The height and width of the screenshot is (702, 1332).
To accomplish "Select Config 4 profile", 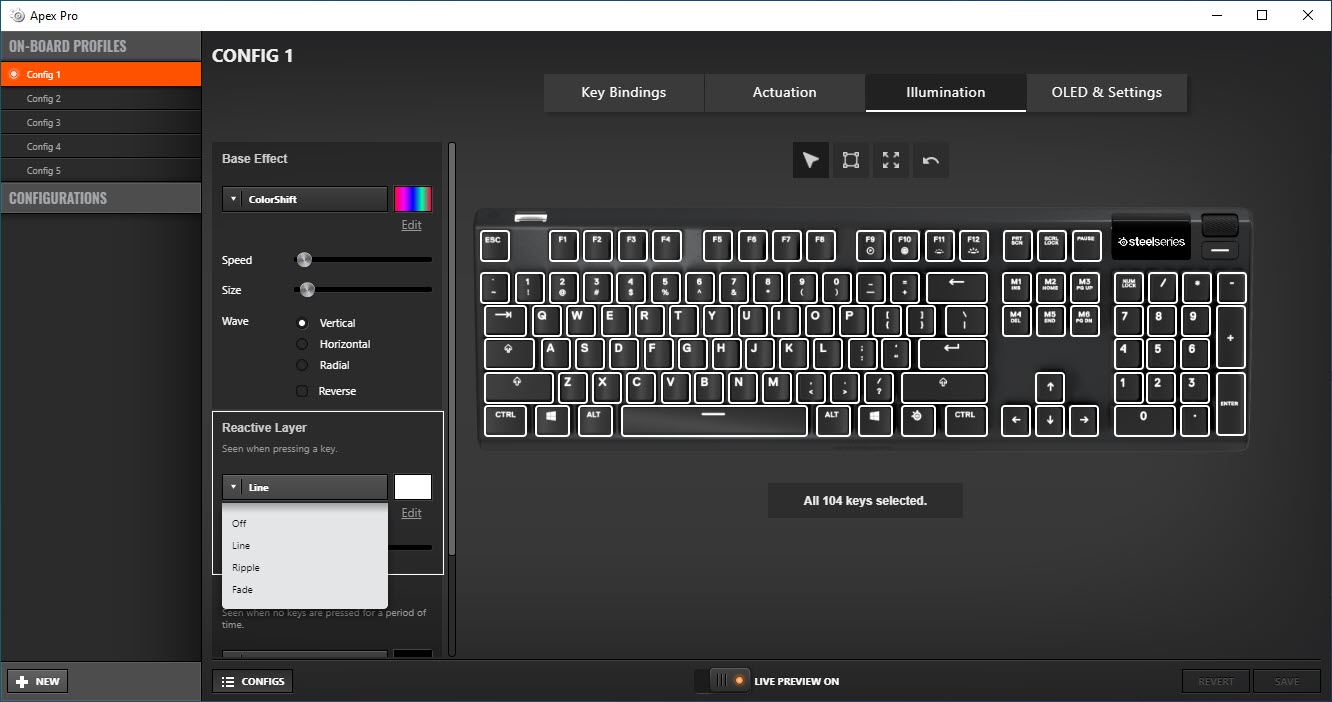I will coord(100,147).
